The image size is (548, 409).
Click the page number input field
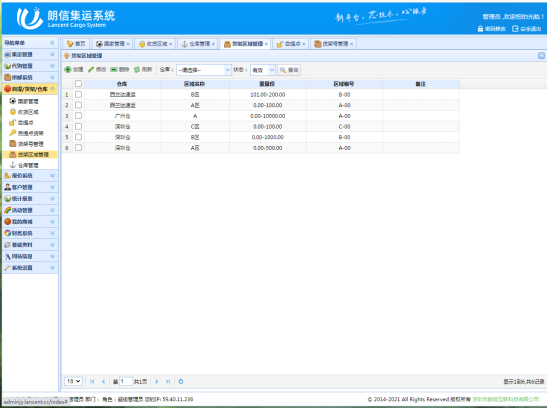pos(126,381)
